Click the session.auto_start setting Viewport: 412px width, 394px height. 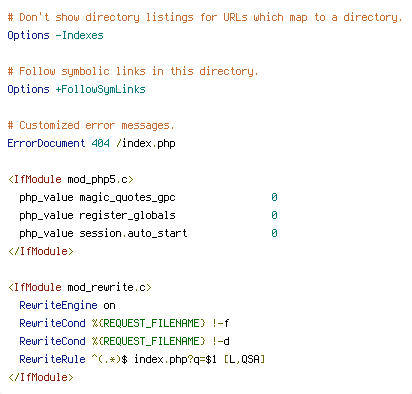(x=133, y=233)
